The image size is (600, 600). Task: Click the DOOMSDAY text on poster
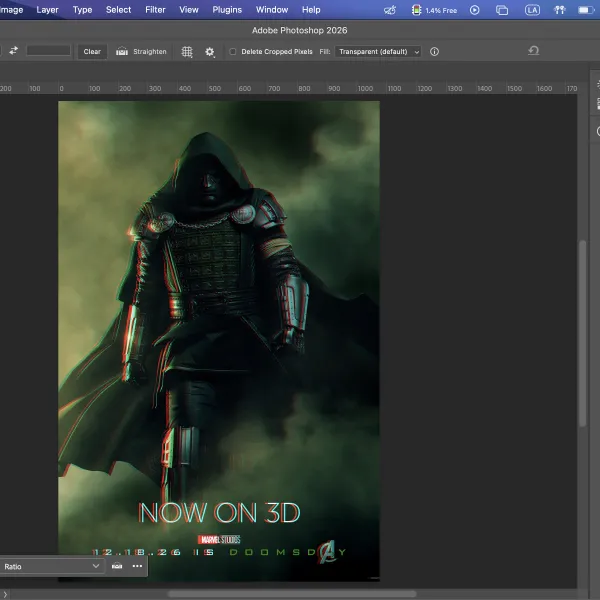pos(288,552)
